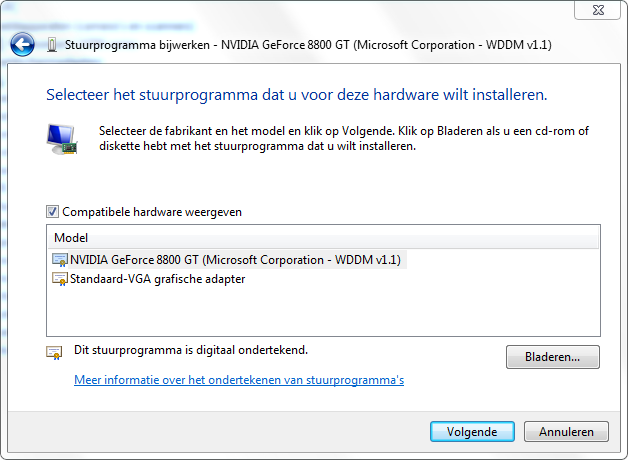Click the digital signature certificate icon

54,352
